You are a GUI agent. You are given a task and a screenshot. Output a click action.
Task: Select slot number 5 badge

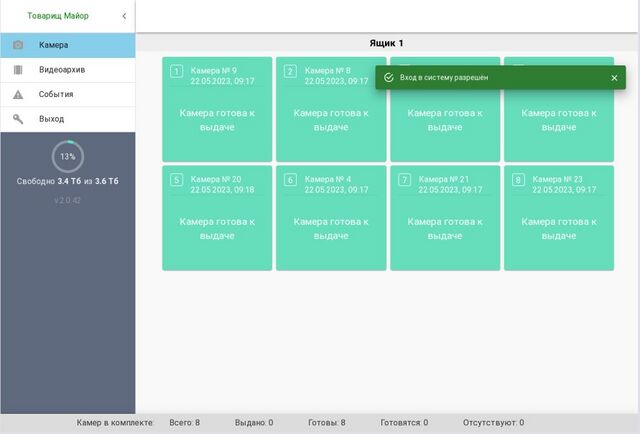(x=176, y=180)
